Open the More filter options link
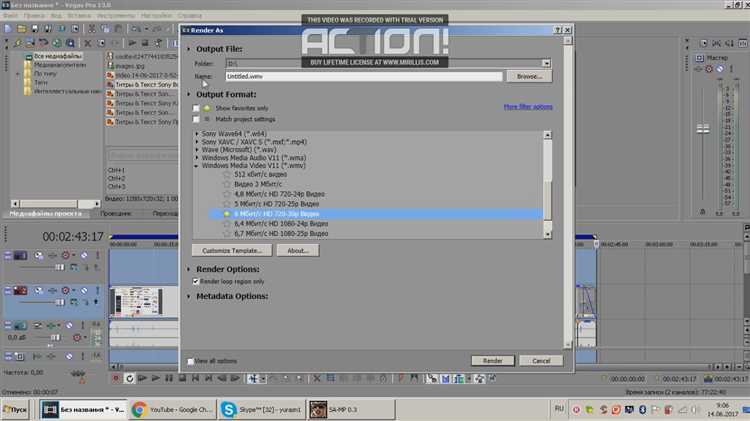750x421 pixels. pyautogui.click(x=528, y=107)
